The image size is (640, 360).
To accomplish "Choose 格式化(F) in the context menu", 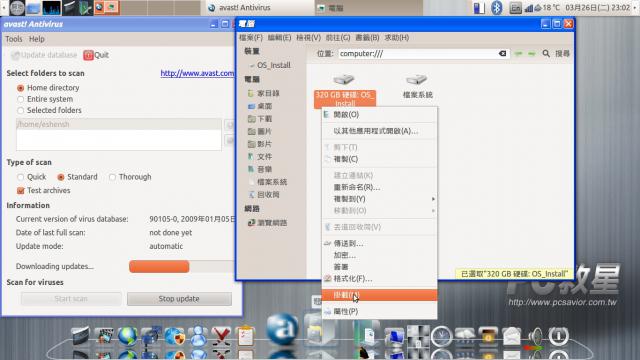I will [380, 279].
